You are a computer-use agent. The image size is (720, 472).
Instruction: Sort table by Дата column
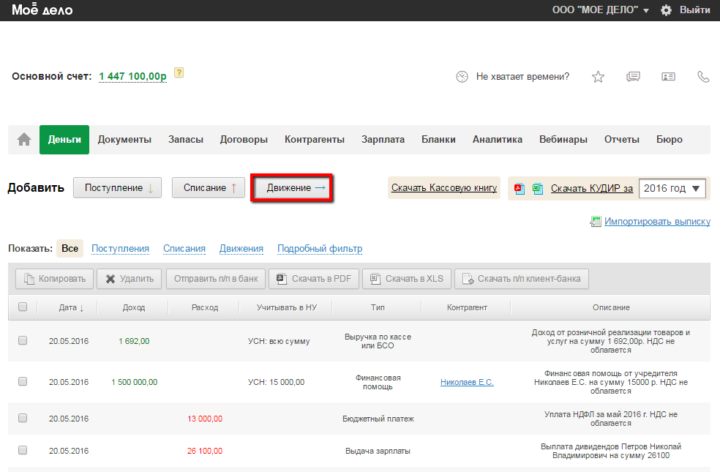point(70,307)
